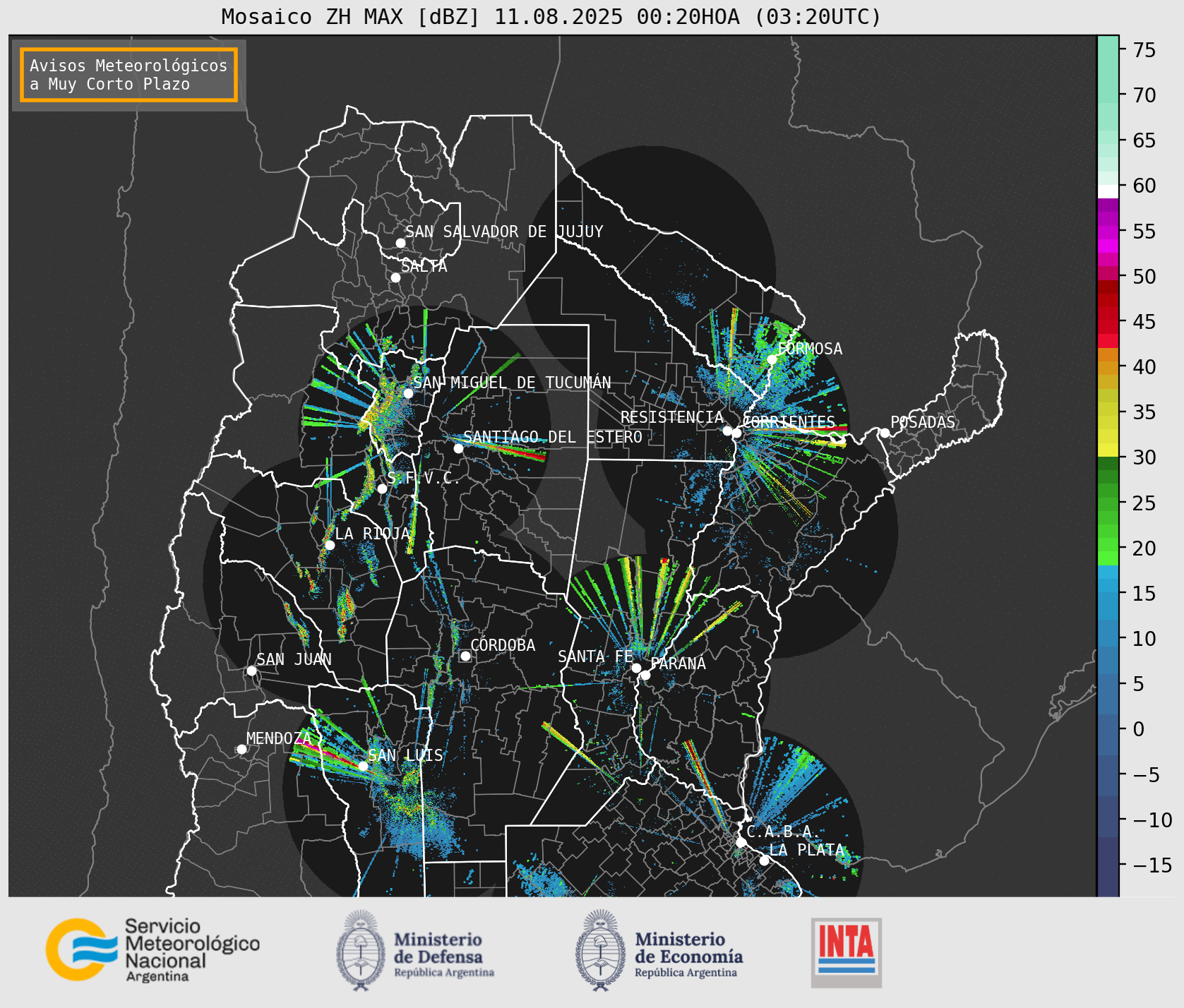Click the Paraná city marker dot
The width and height of the screenshot is (1184, 1008).
645,676
